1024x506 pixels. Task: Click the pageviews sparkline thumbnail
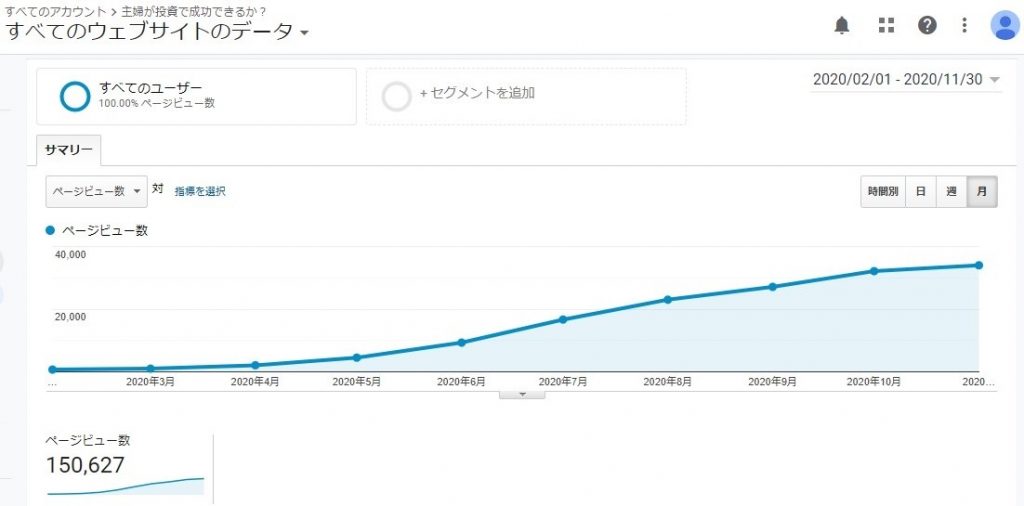point(125,486)
